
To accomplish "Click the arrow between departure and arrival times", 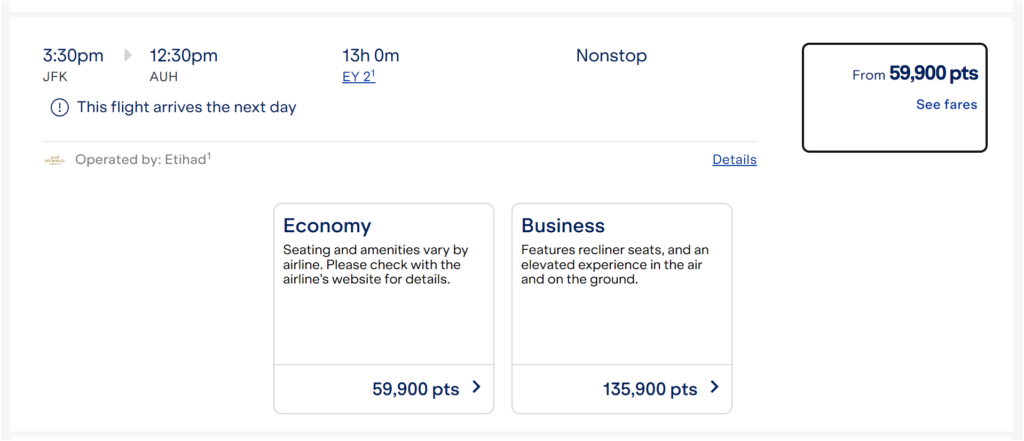I will coord(128,55).
